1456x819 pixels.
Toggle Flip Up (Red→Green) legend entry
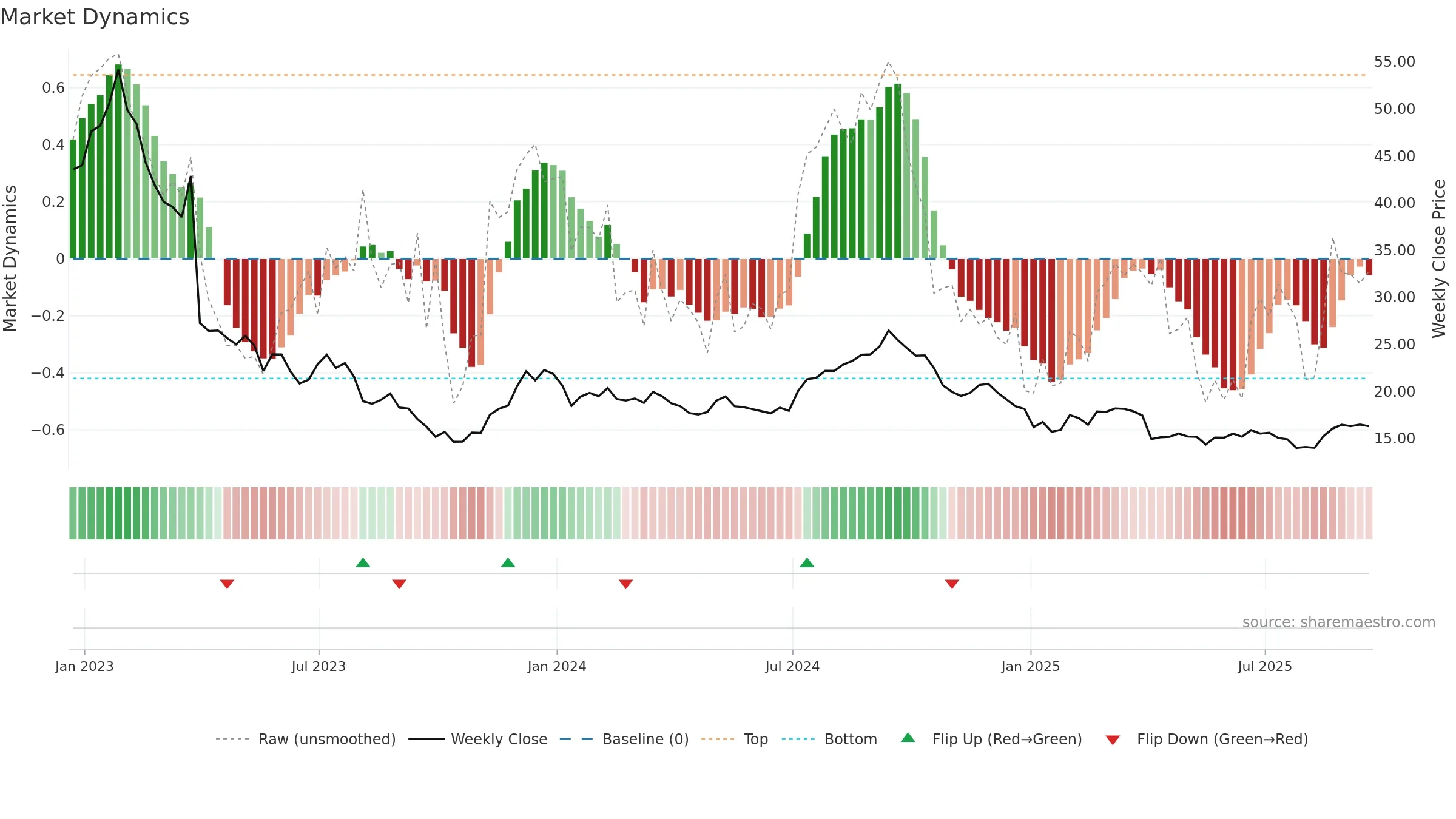click(991, 739)
